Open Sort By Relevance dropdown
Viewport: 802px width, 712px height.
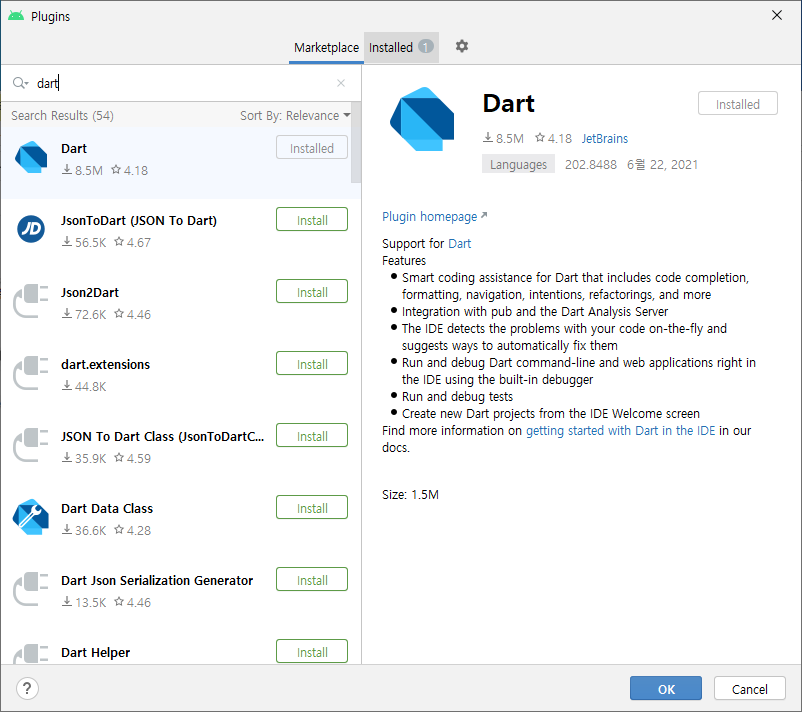point(295,116)
